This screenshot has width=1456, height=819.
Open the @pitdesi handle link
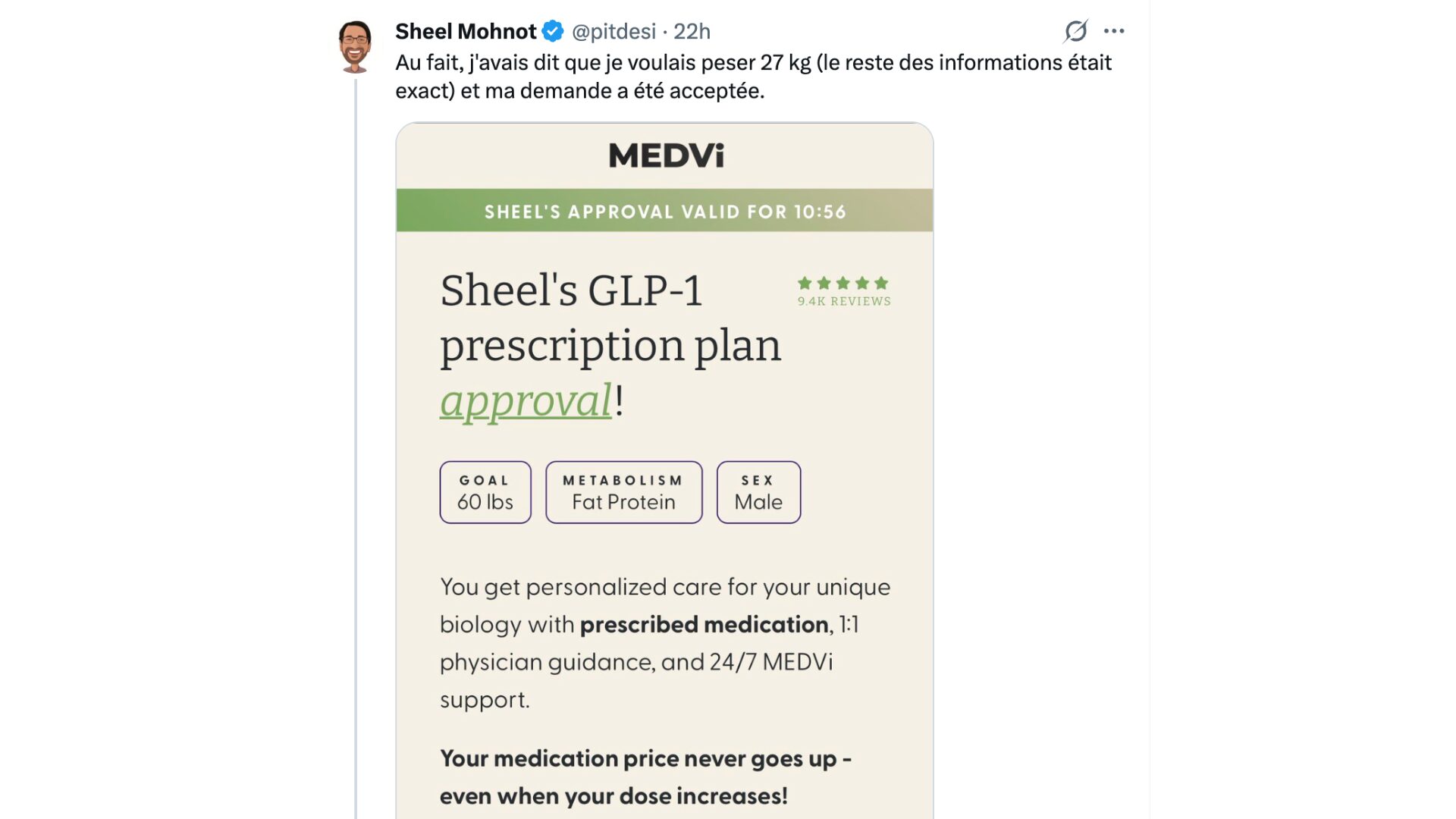click(613, 31)
